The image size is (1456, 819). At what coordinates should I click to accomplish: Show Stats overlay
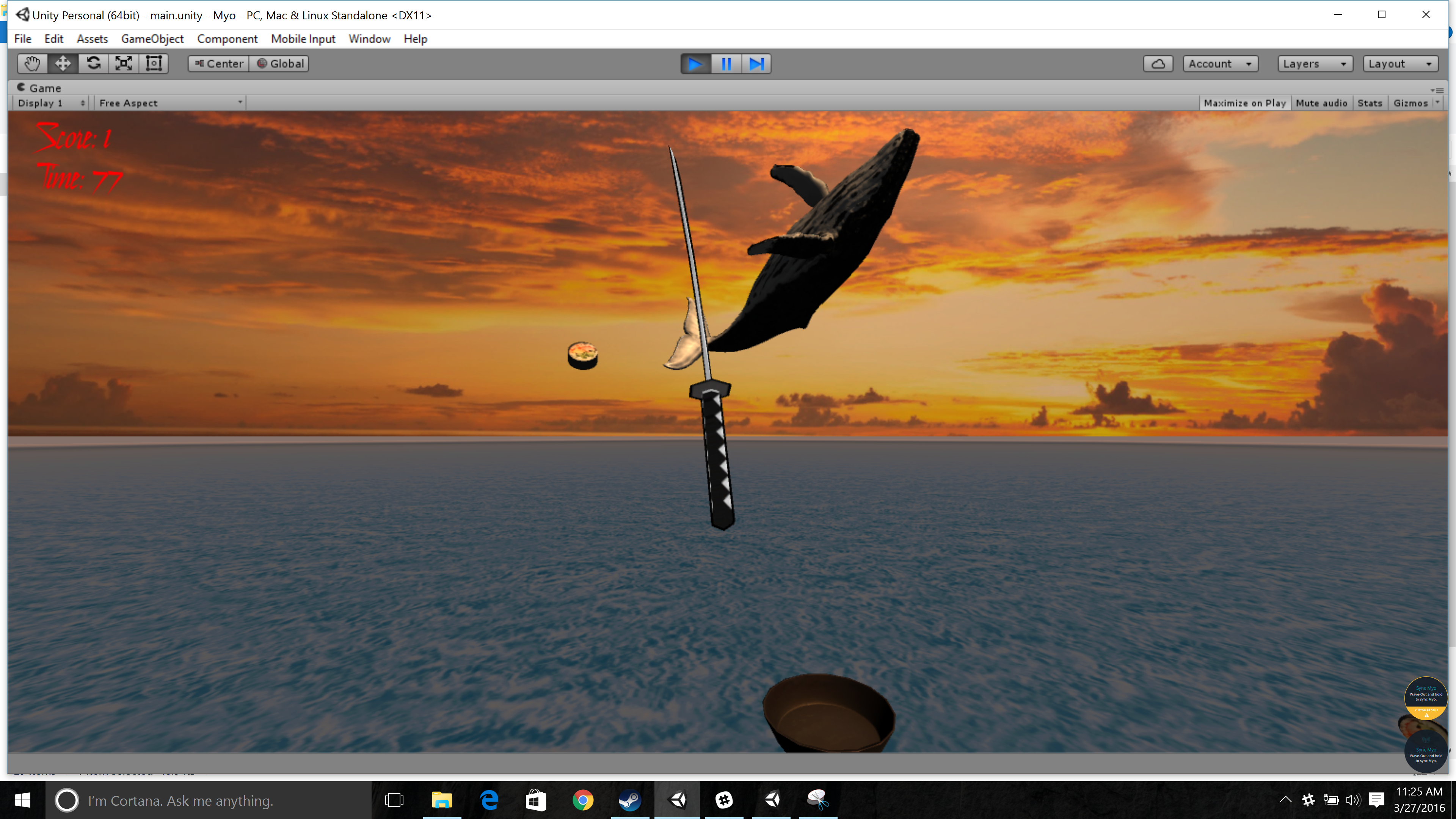click(1370, 103)
